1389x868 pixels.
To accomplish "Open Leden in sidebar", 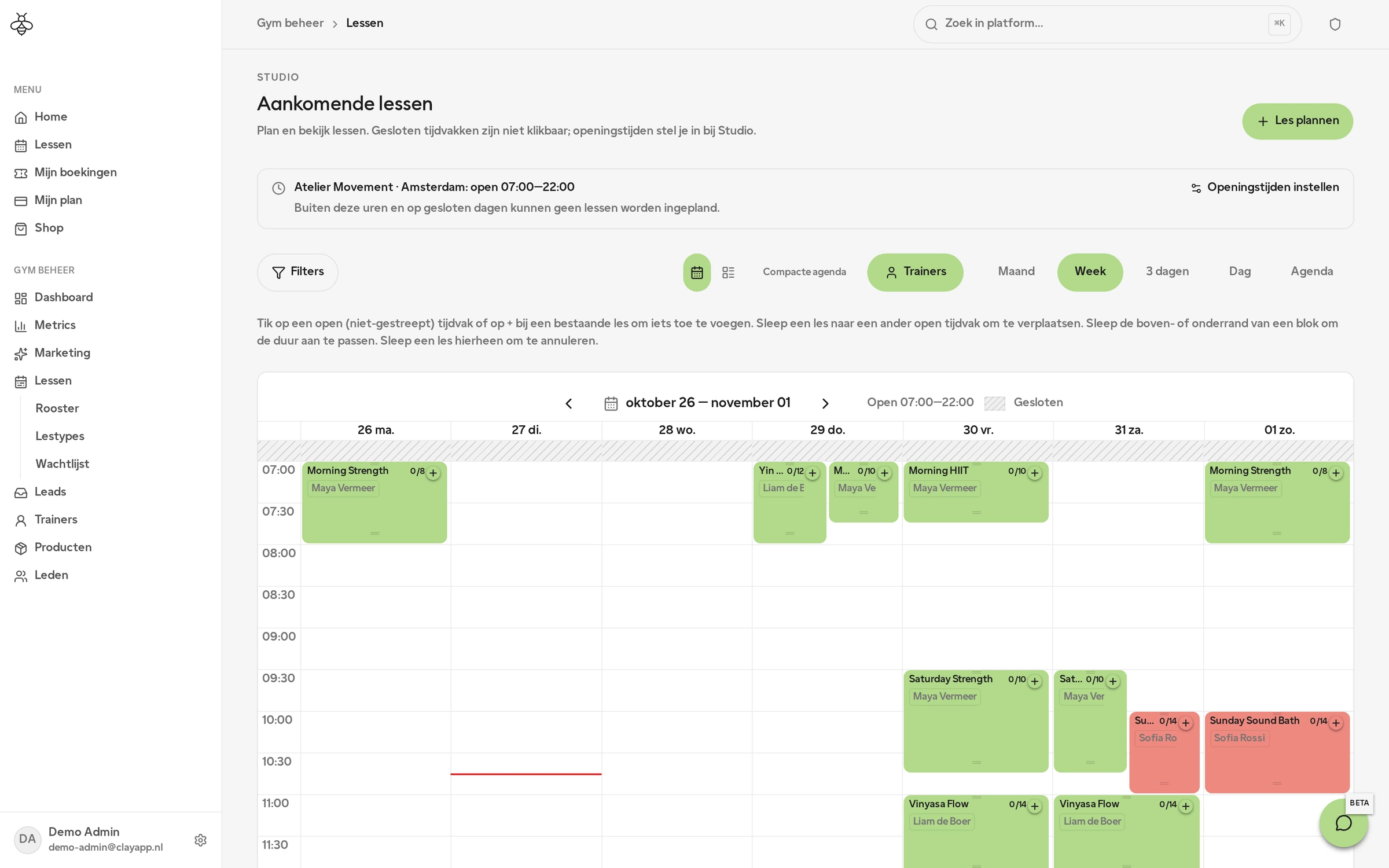I will pos(52,575).
